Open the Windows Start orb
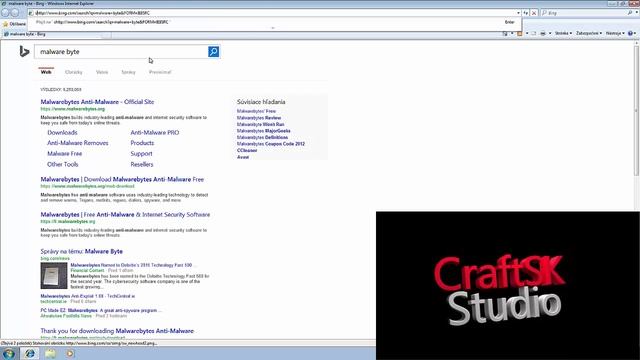This screenshot has width=640, height=360. [9, 353]
